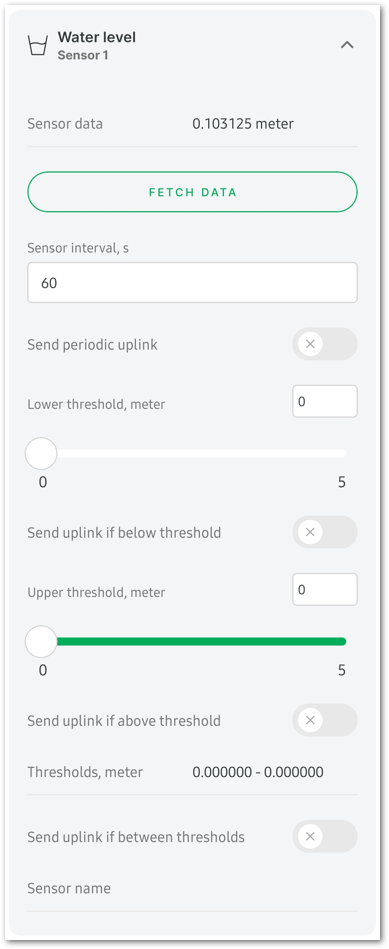Click the Sensor interval, s label

pyautogui.click(x=77, y=248)
